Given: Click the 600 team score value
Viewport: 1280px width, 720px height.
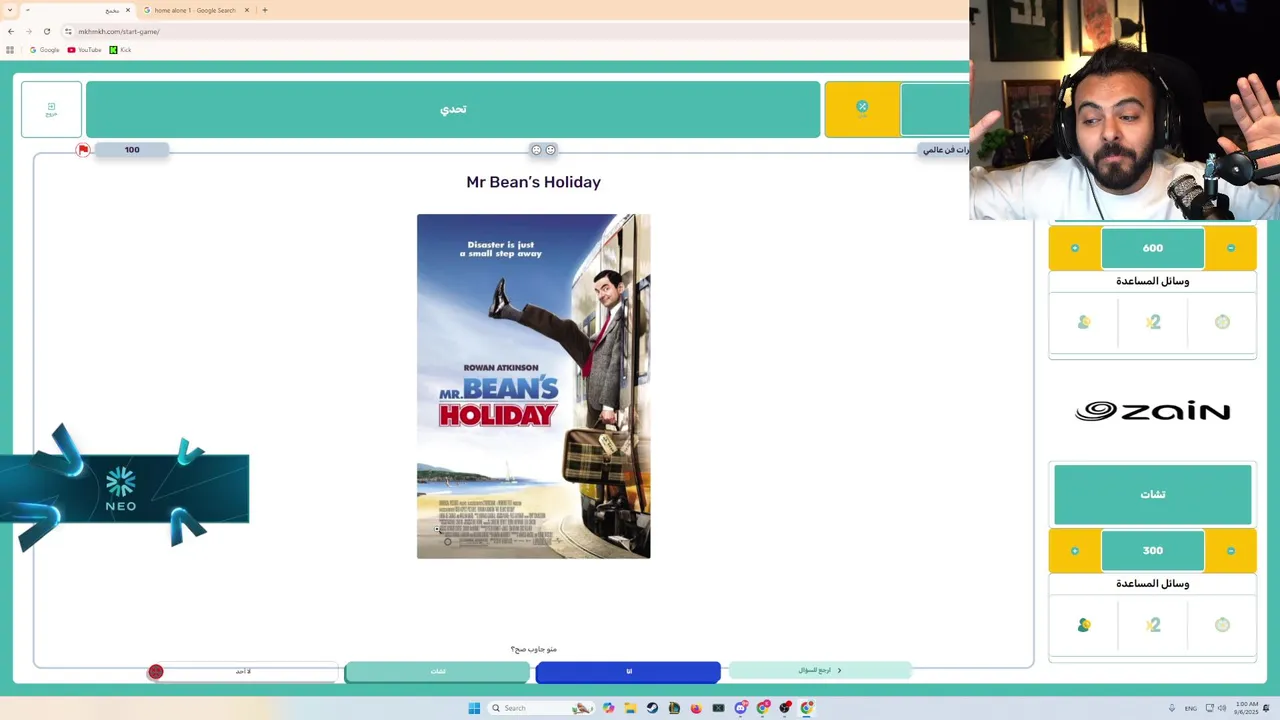Looking at the screenshot, I should click(x=1153, y=248).
